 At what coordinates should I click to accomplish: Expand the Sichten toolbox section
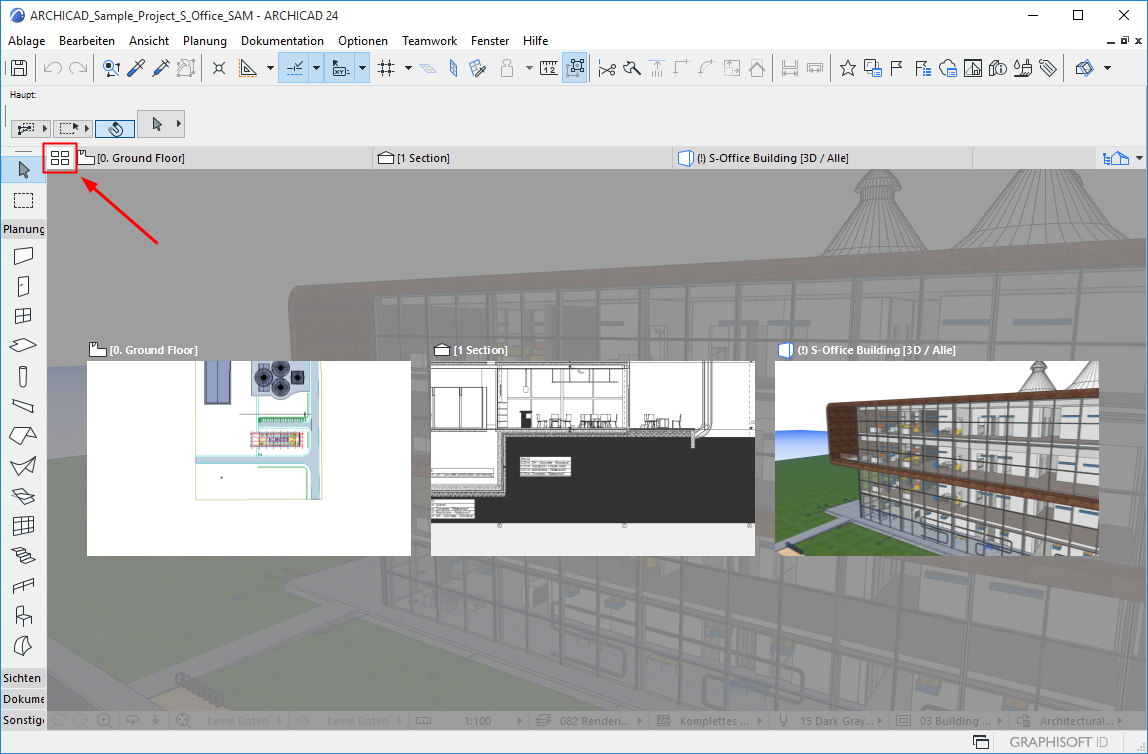(22, 678)
